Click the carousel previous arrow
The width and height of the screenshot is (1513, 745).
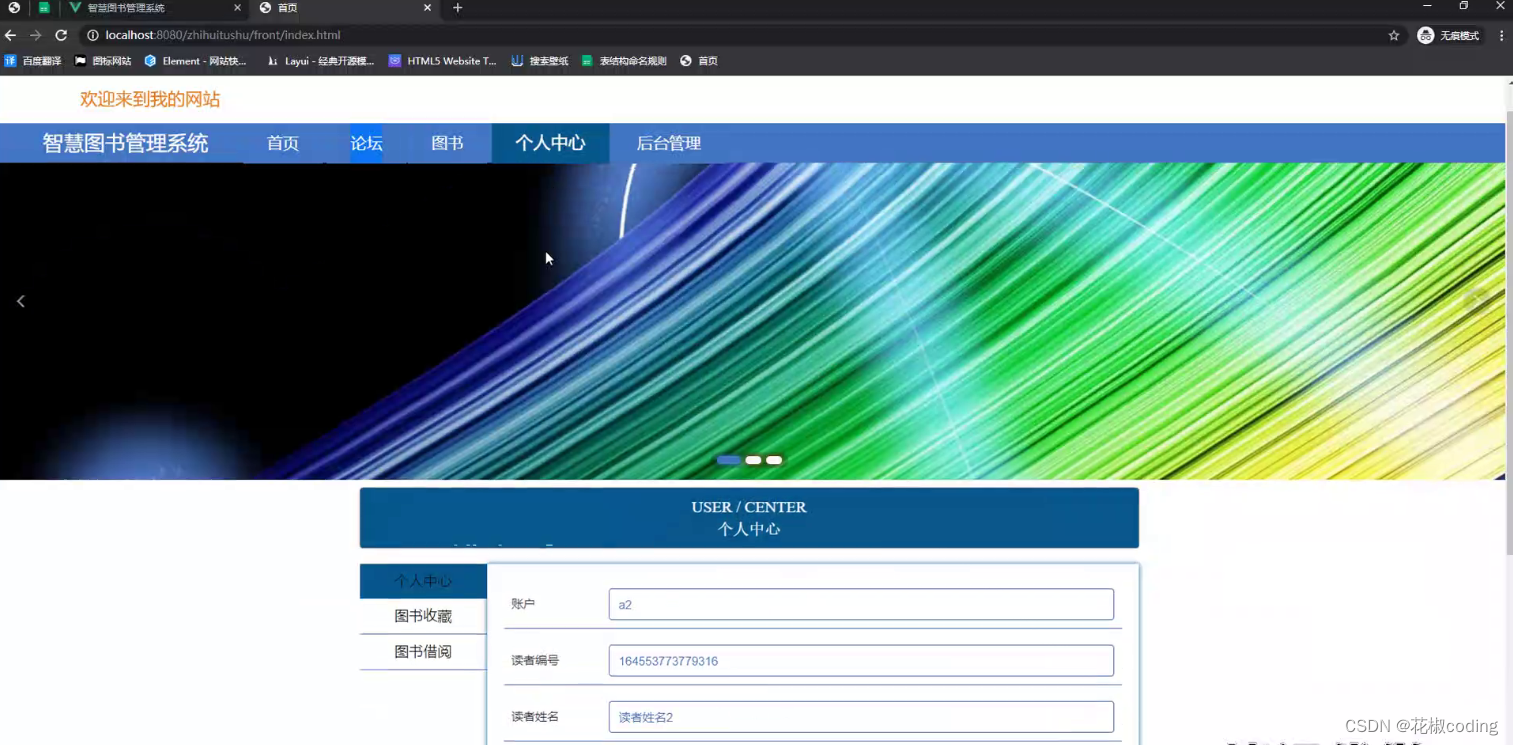20,301
